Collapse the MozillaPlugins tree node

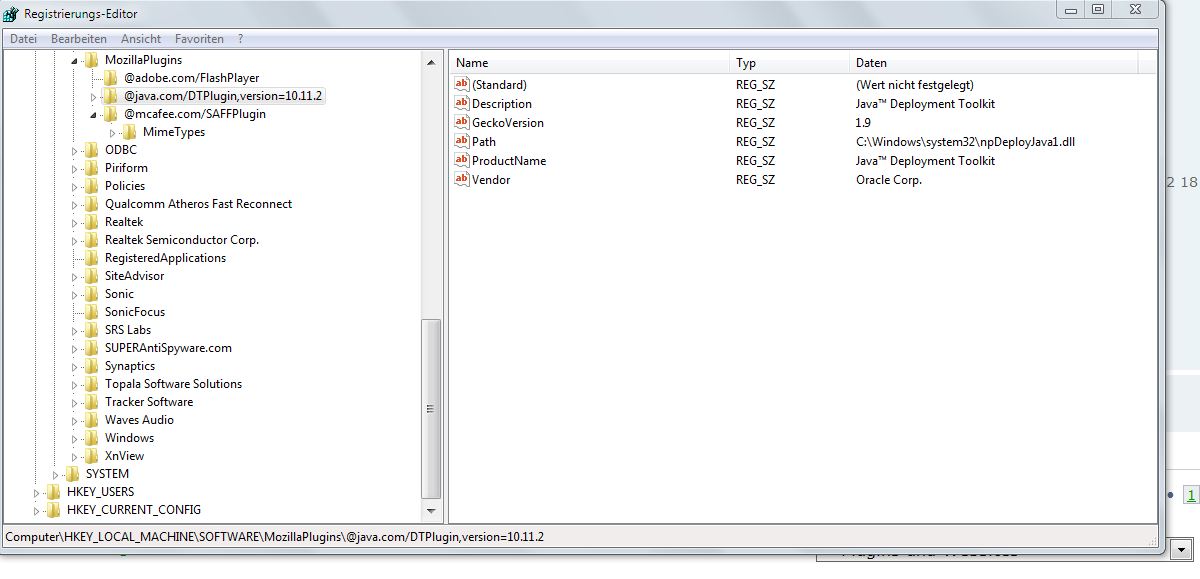pyautogui.click(x=74, y=61)
